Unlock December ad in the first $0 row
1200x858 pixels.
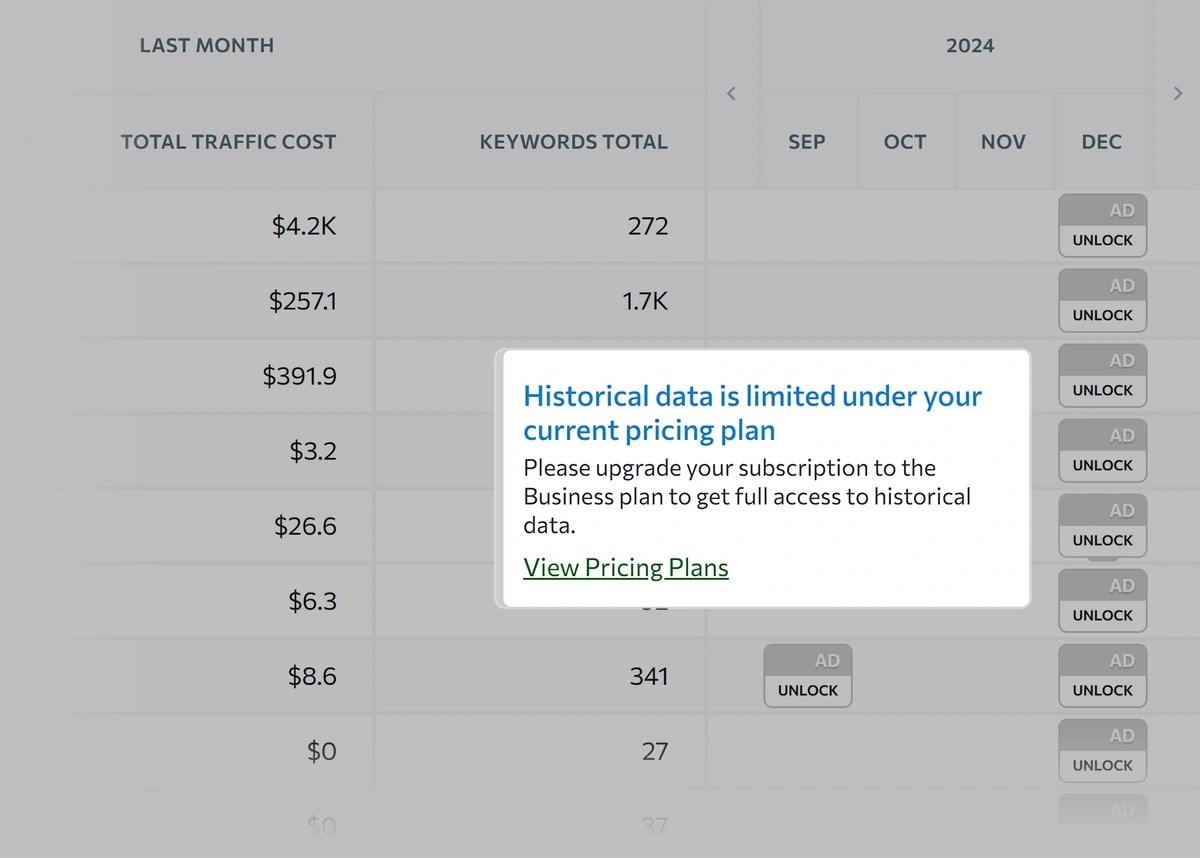(1102, 765)
